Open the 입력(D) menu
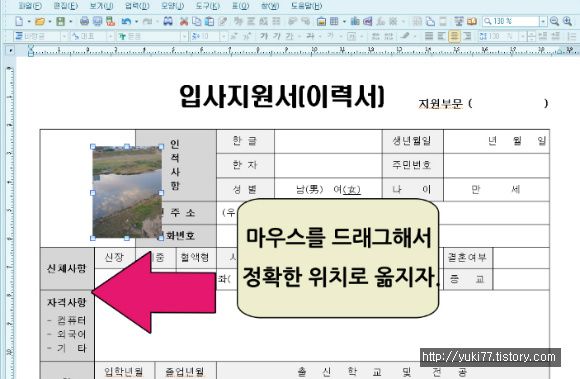 [137, 6]
